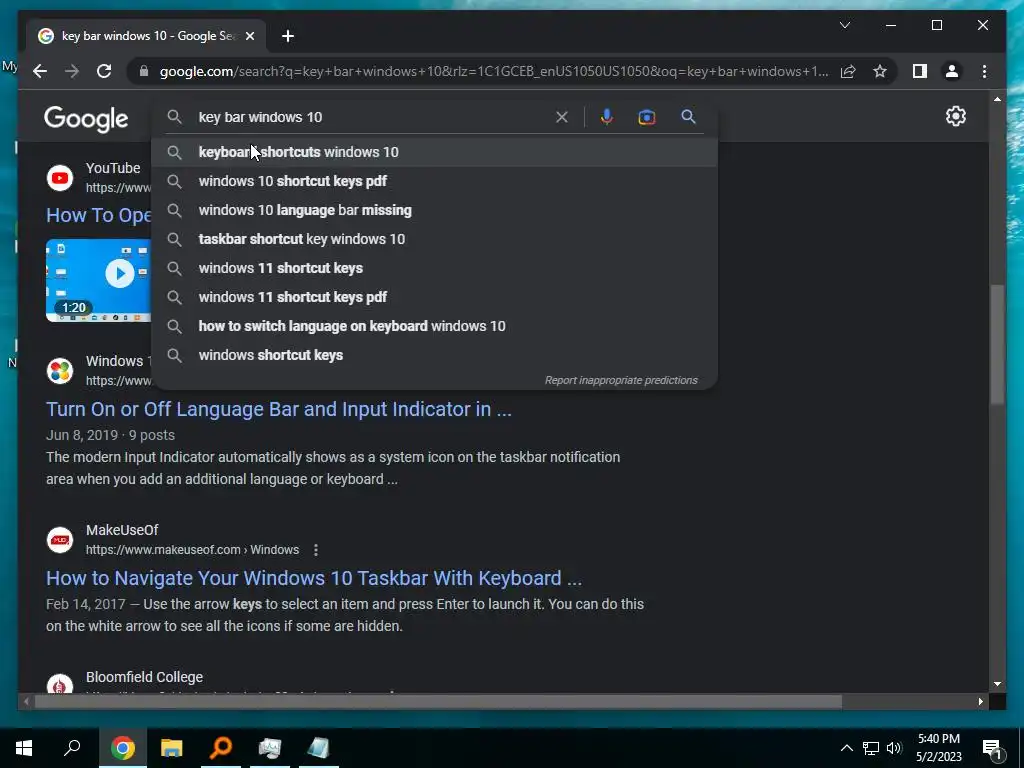Click the scrollbar down arrow
The height and width of the screenshot is (768, 1024).
click(x=997, y=684)
